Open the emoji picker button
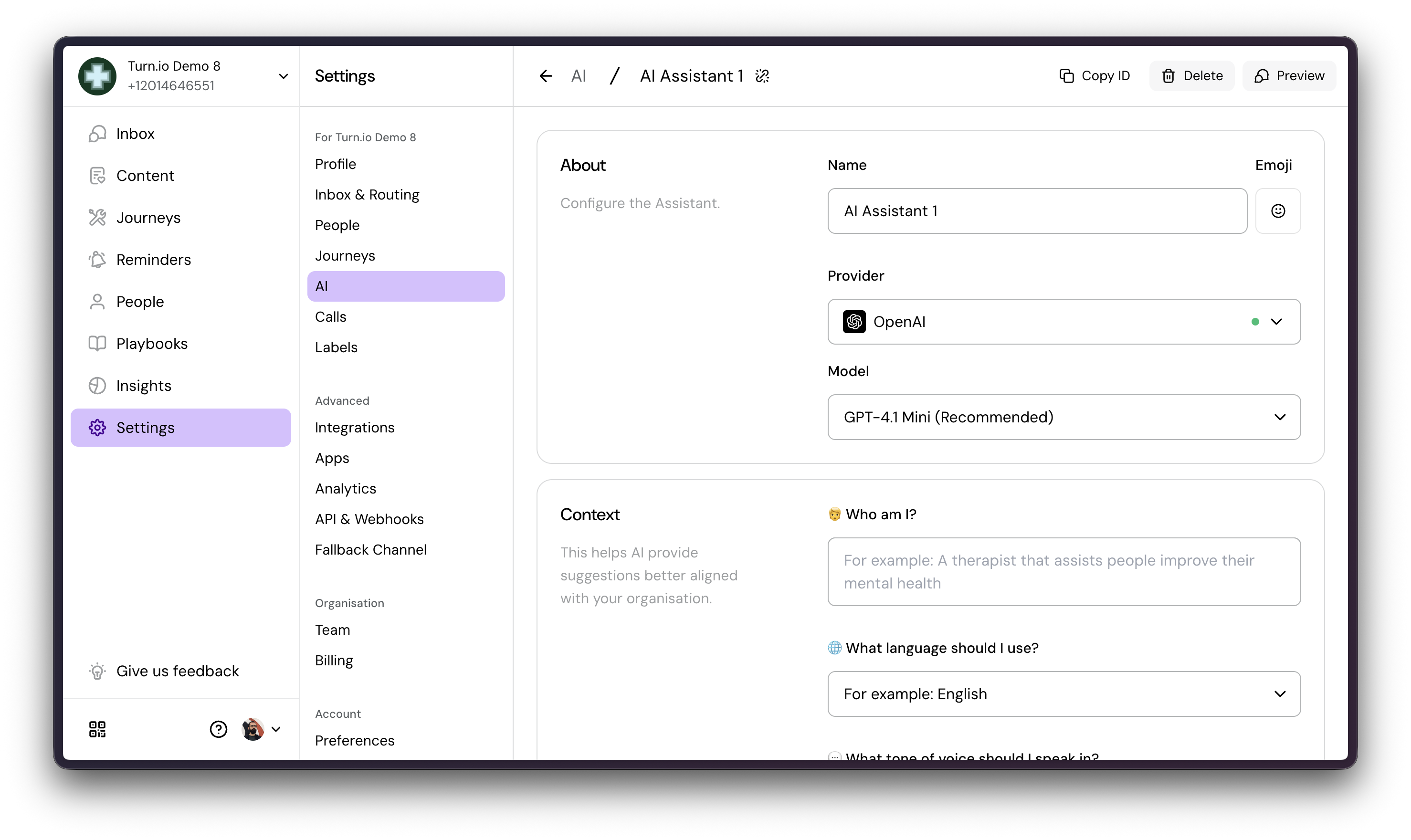The height and width of the screenshot is (840, 1411). pyautogui.click(x=1277, y=211)
